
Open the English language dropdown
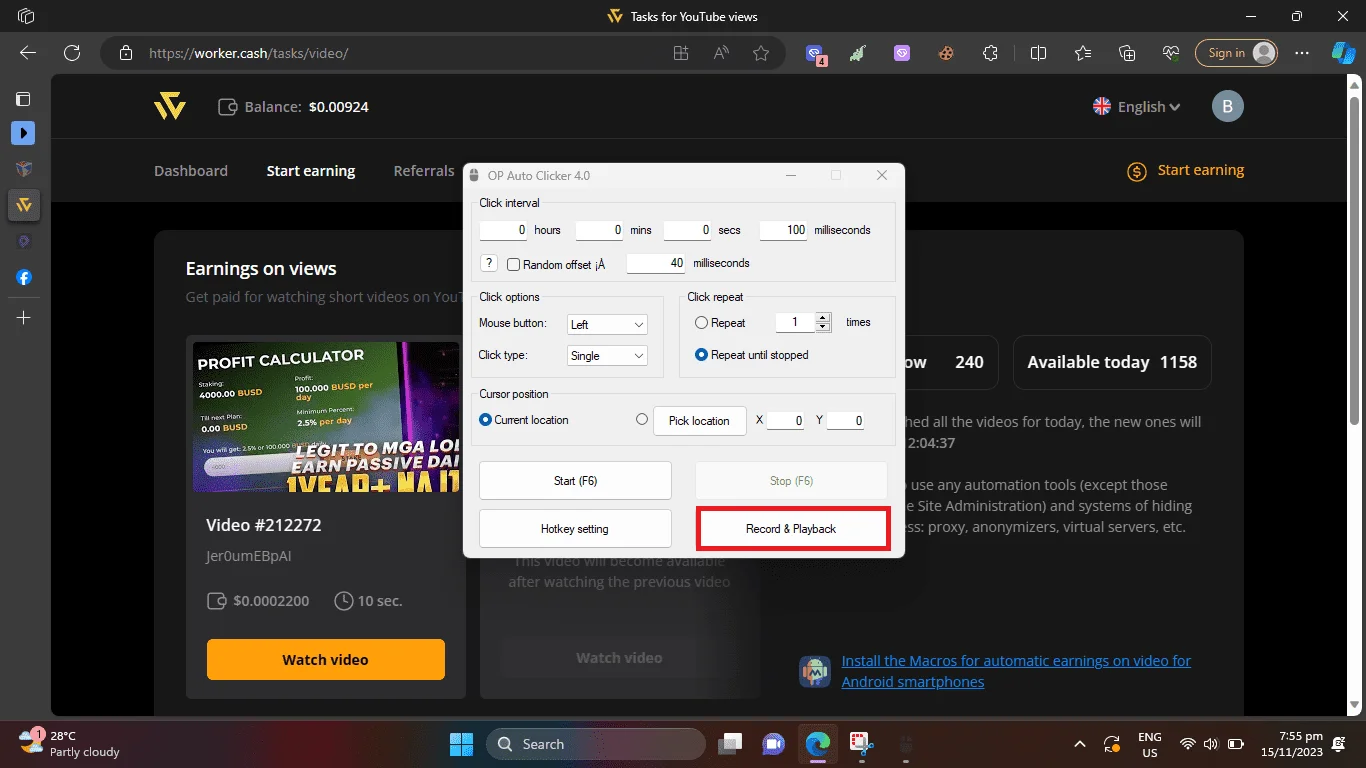1137,107
